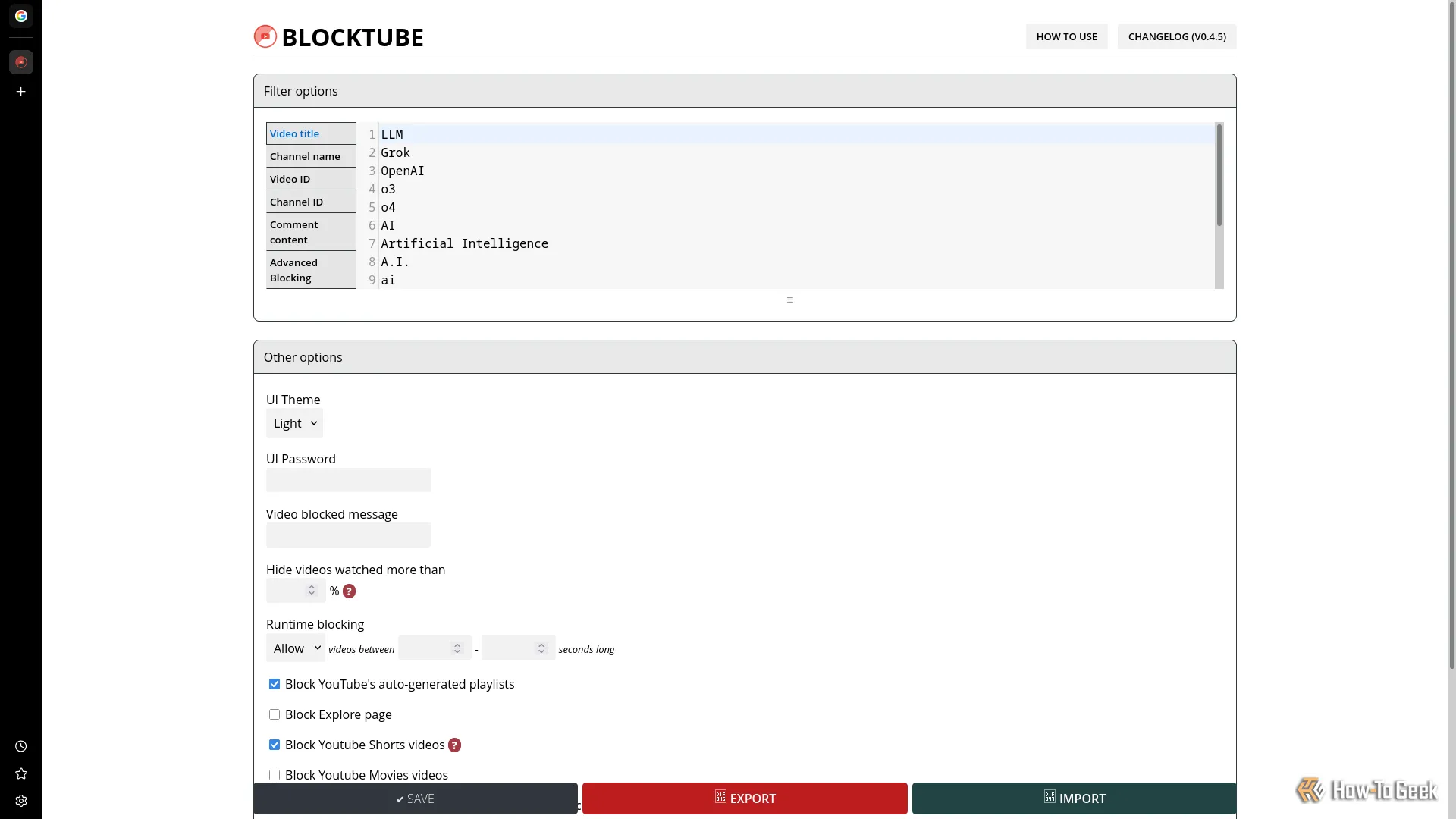Viewport: 1456px width, 819px height.
Task: Click the watched percentage stepper
Action: [312, 590]
